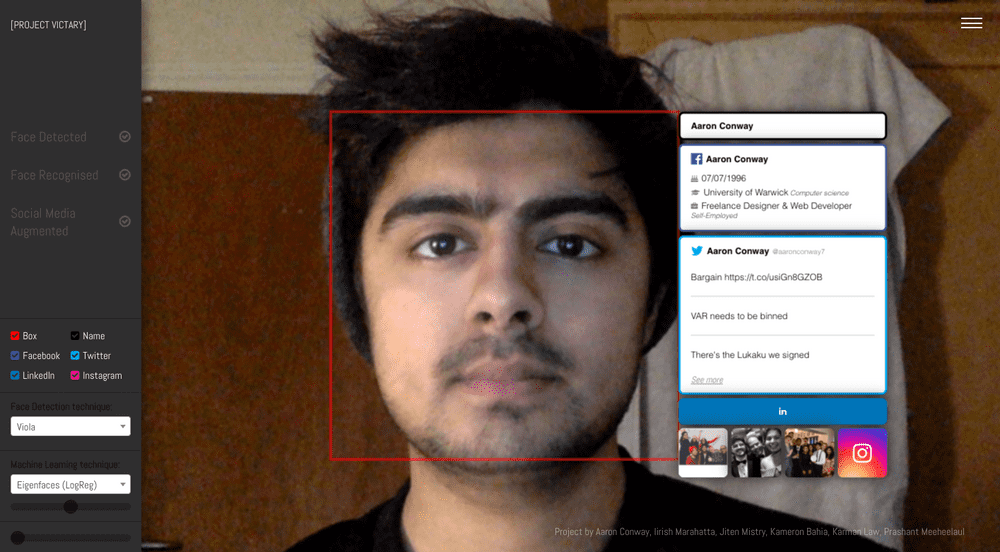Image resolution: width=1000 pixels, height=552 pixels.
Task: Click the Social Media Augmented status label
Action: pos(43,222)
